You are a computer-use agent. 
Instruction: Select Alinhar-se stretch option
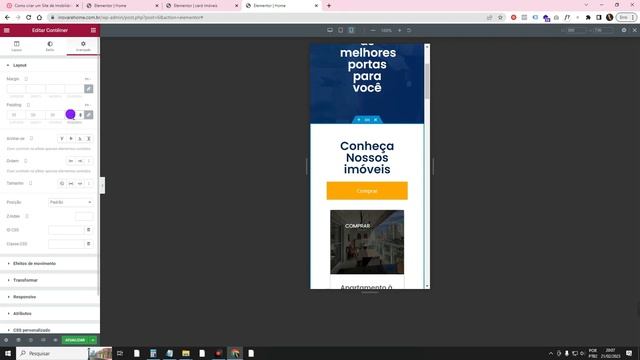point(89,139)
